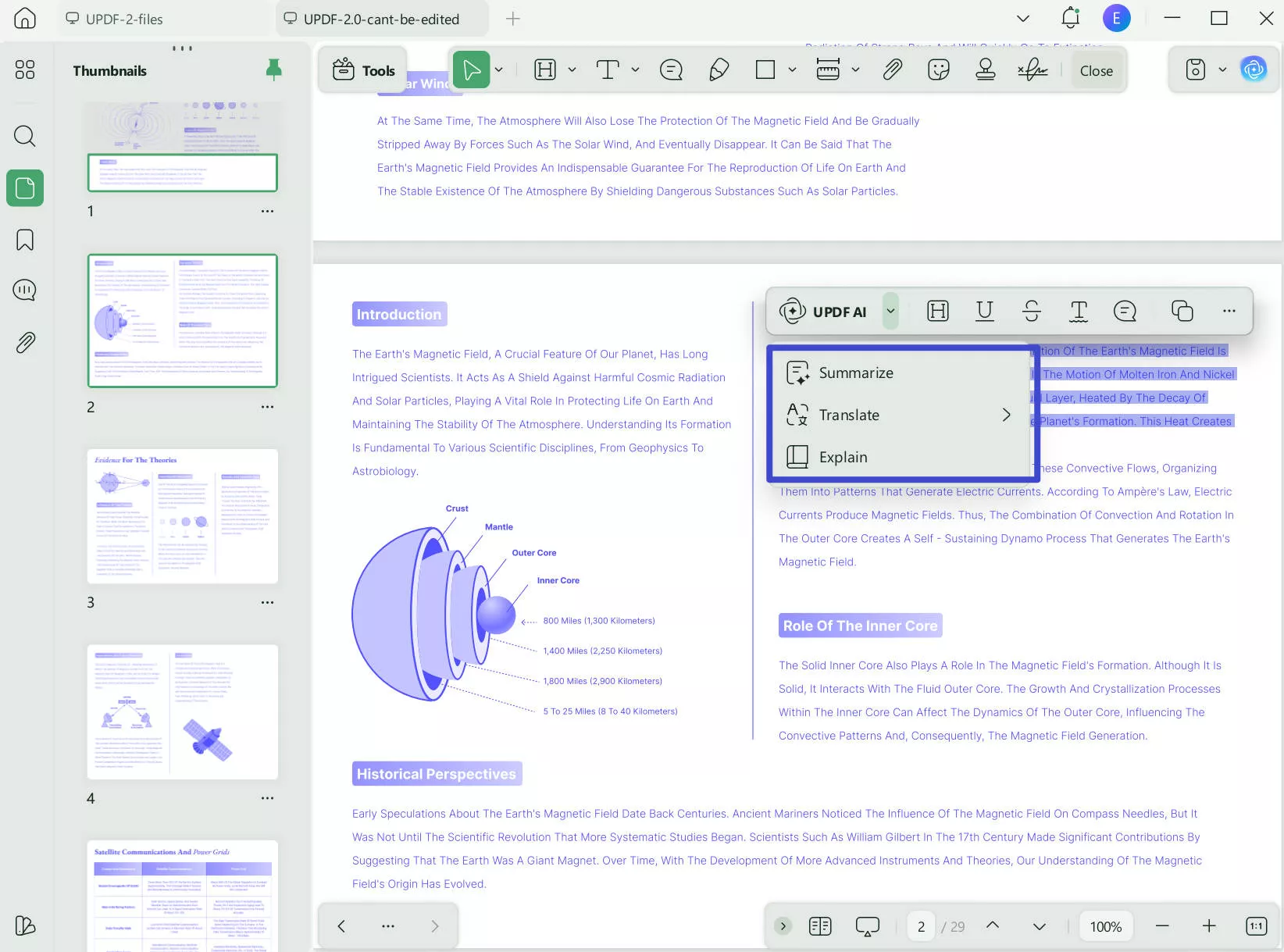This screenshot has height=952, width=1284.
Task: Click the Close button in the toolbar
Action: (x=1097, y=70)
